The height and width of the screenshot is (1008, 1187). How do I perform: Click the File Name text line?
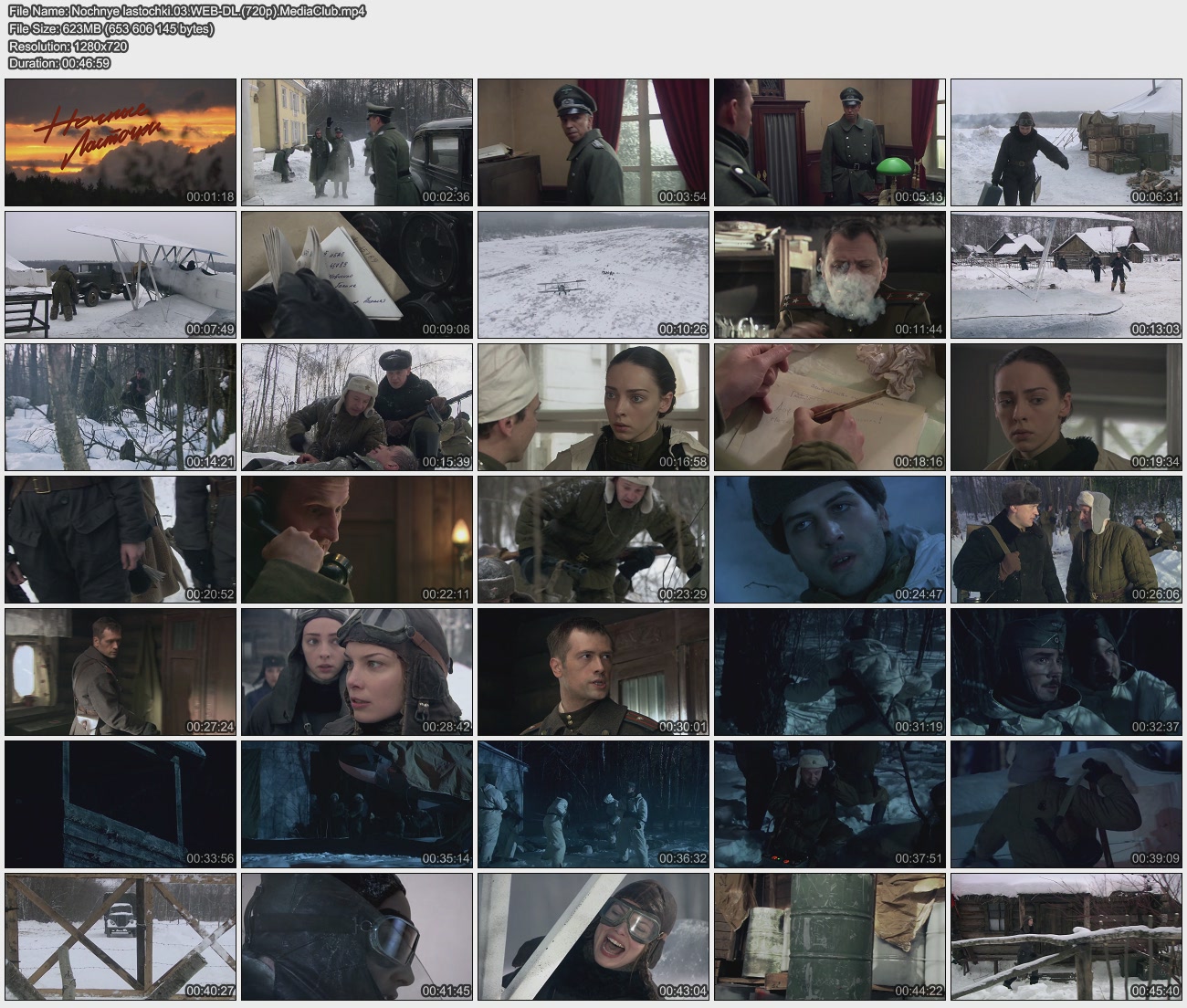click(187, 11)
